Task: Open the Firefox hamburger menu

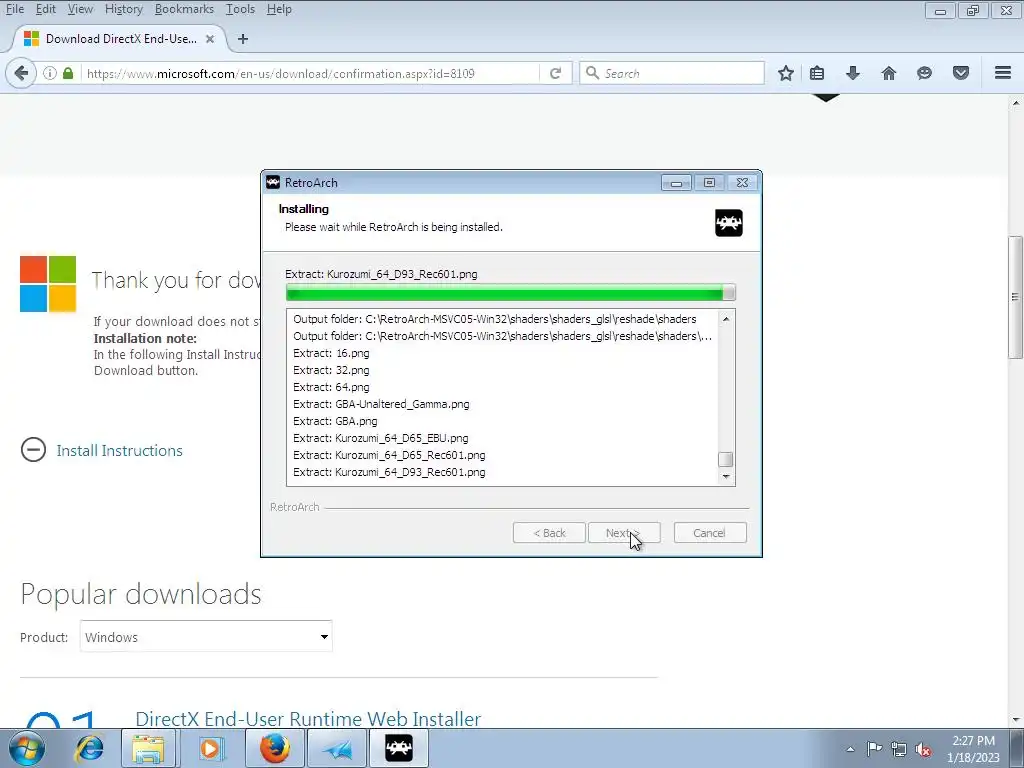Action: pos(1003,73)
